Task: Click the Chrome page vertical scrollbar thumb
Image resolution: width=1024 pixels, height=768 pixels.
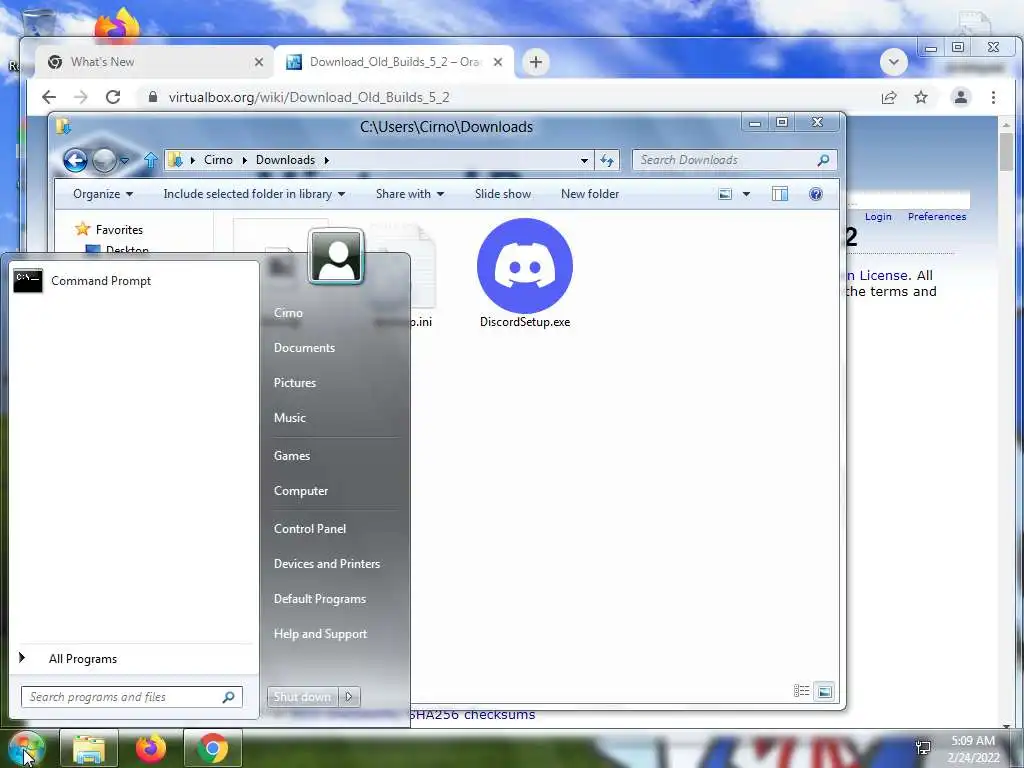Action: pos(1006,152)
